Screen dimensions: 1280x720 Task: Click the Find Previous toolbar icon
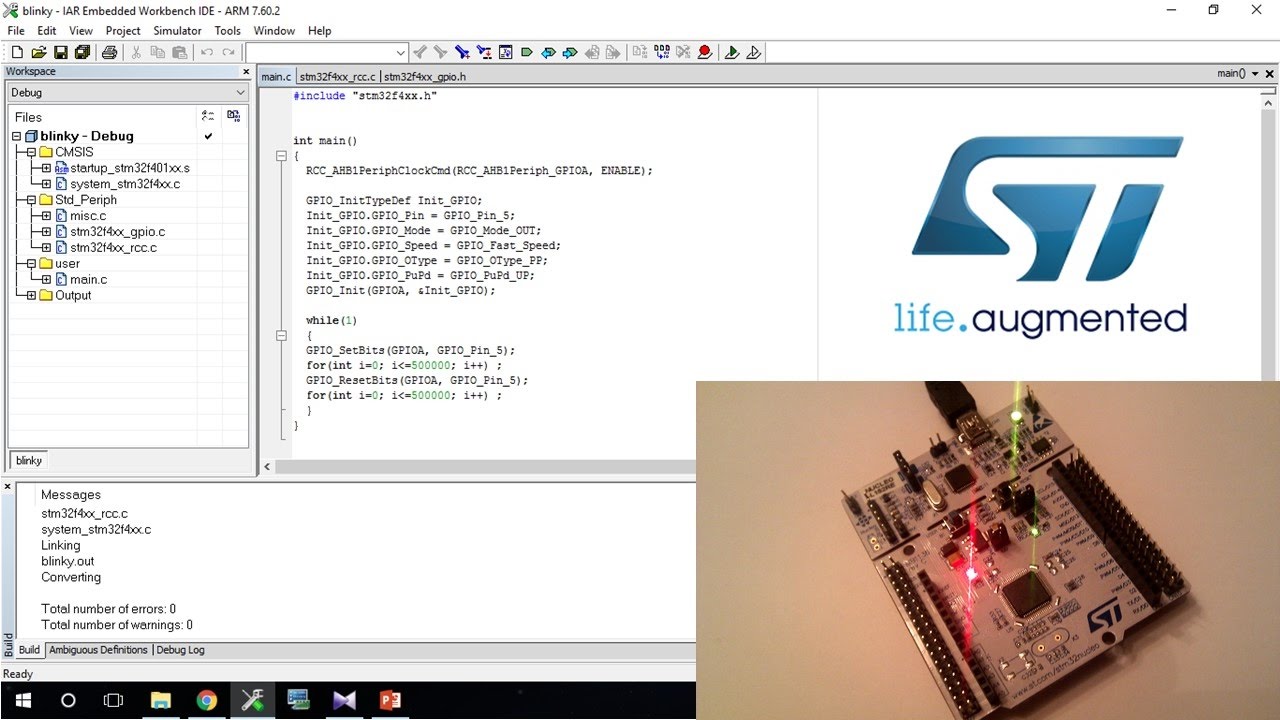click(420, 52)
